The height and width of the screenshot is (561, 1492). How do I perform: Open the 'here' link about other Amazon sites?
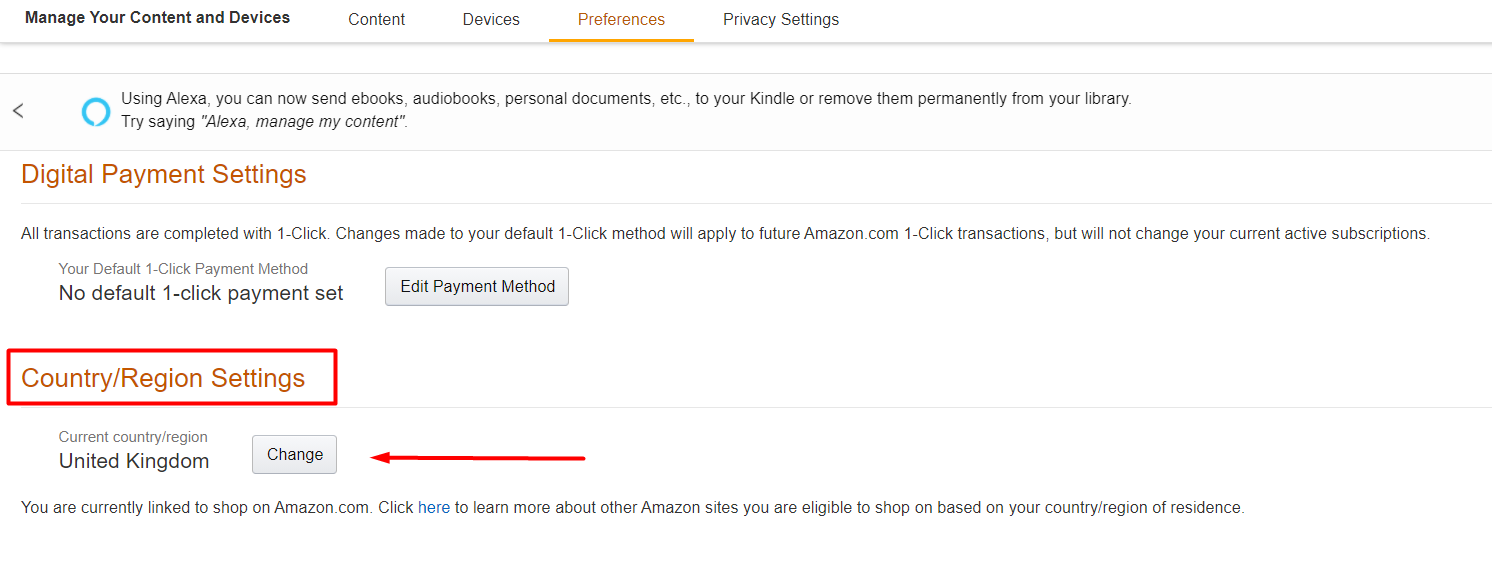(x=434, y=508)
